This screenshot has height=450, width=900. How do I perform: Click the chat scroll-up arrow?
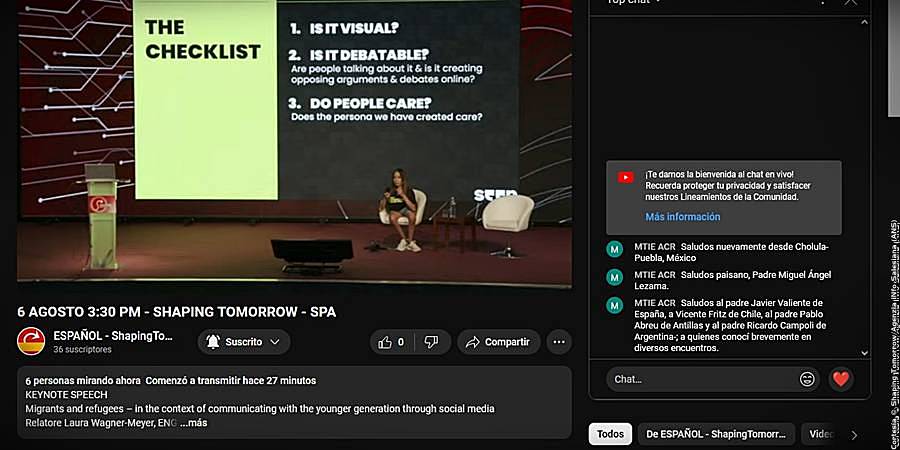(x=864, y=22)
